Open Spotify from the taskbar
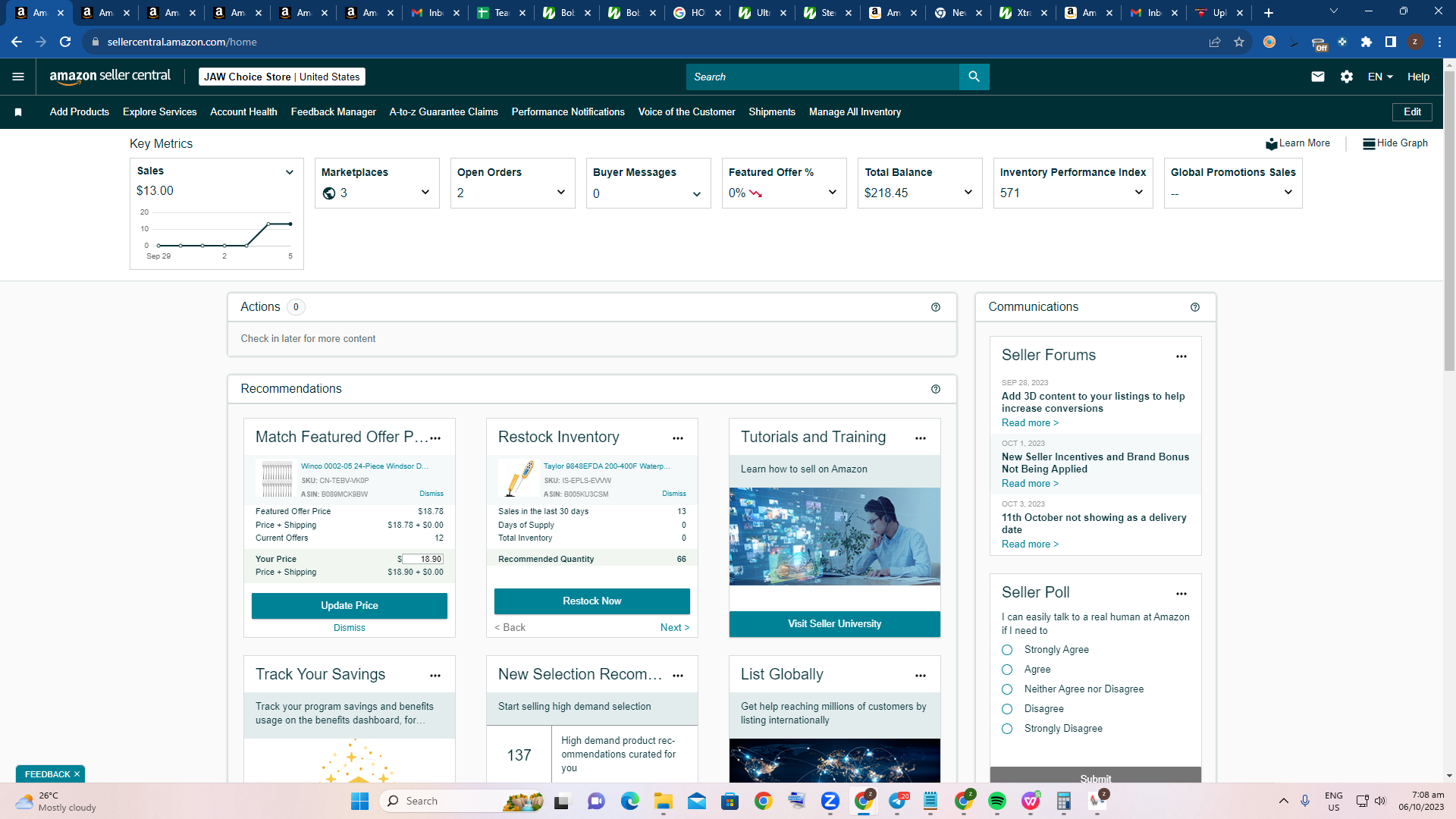 (997, 801)
